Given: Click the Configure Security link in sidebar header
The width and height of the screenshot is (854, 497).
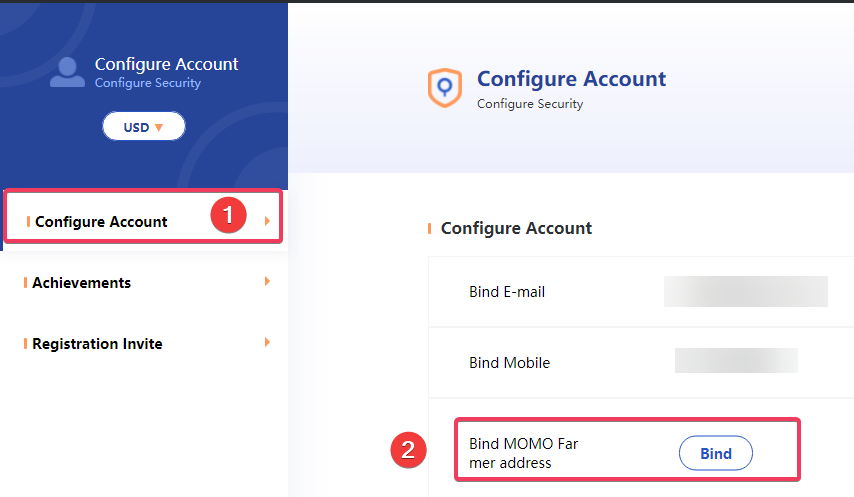Looking at the screenshot, I should click(x=148, y=83).
